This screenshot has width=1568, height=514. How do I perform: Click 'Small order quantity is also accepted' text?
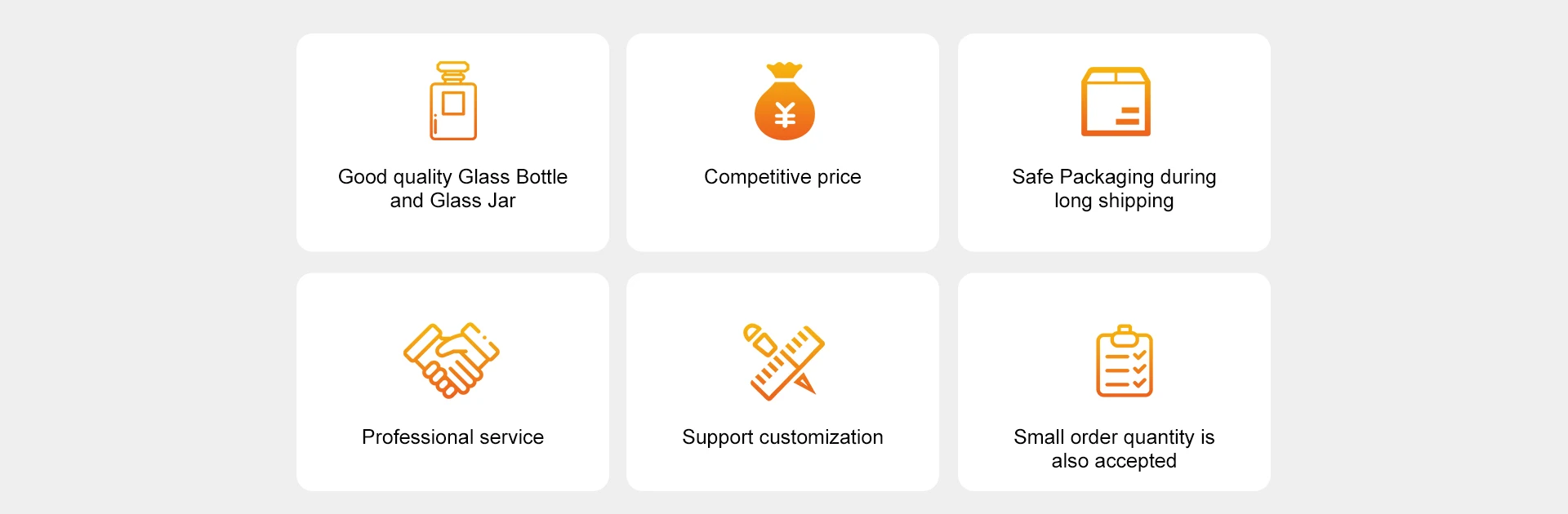coord(1114,449)
